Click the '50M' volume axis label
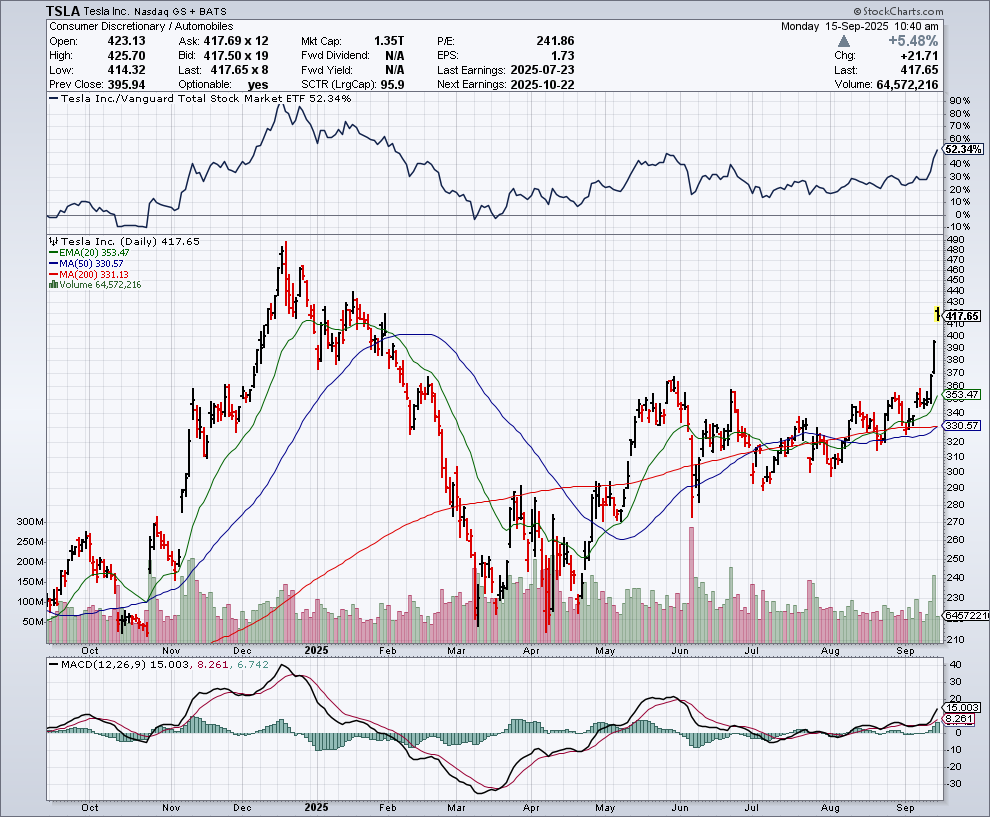Image resolution: width=990 pixels, height=817 pixels. pyautogui.click(x=33, y=622)
